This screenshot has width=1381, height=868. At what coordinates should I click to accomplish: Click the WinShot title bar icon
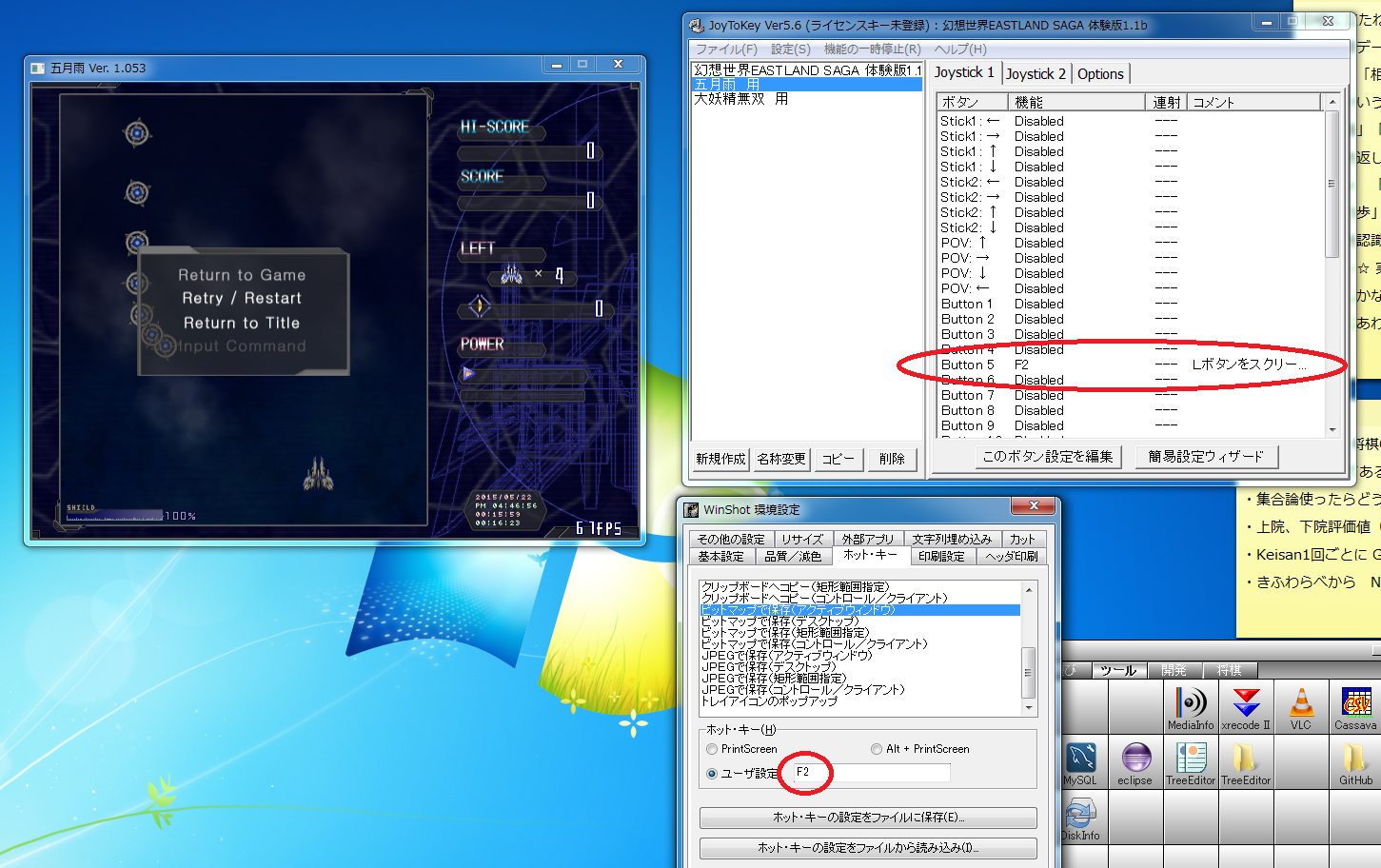(x=690, y=509)
